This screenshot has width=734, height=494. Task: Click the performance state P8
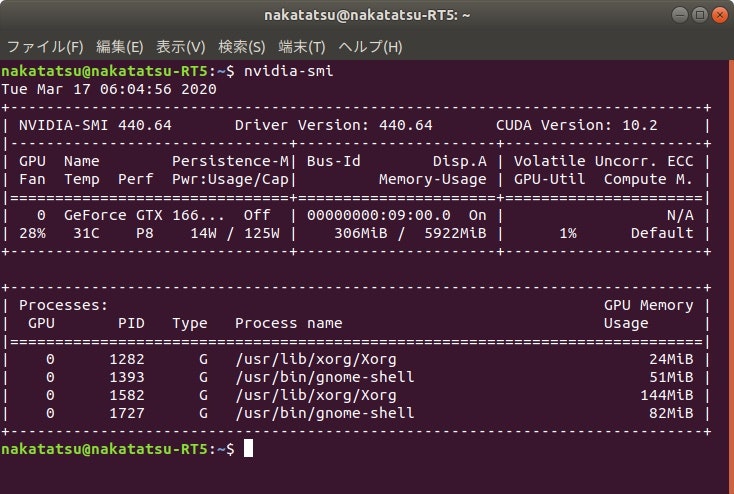(145, 233)
